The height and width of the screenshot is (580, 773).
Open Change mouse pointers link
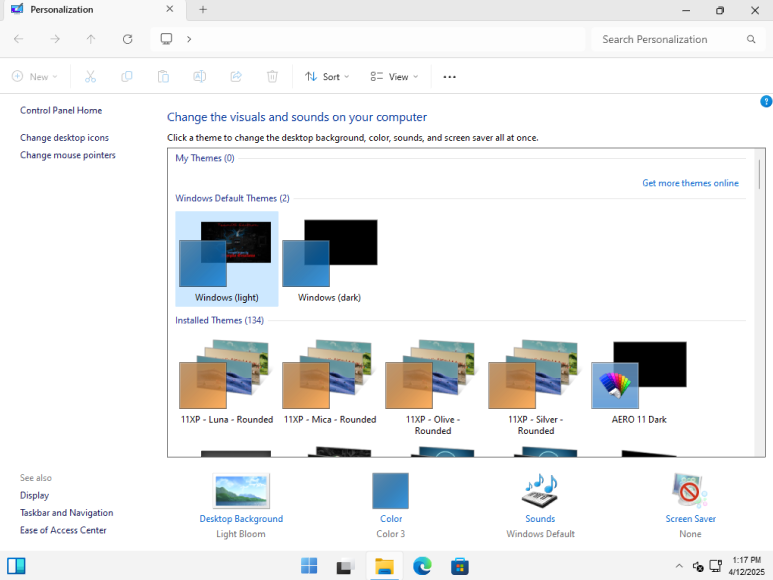pos(68,155)
